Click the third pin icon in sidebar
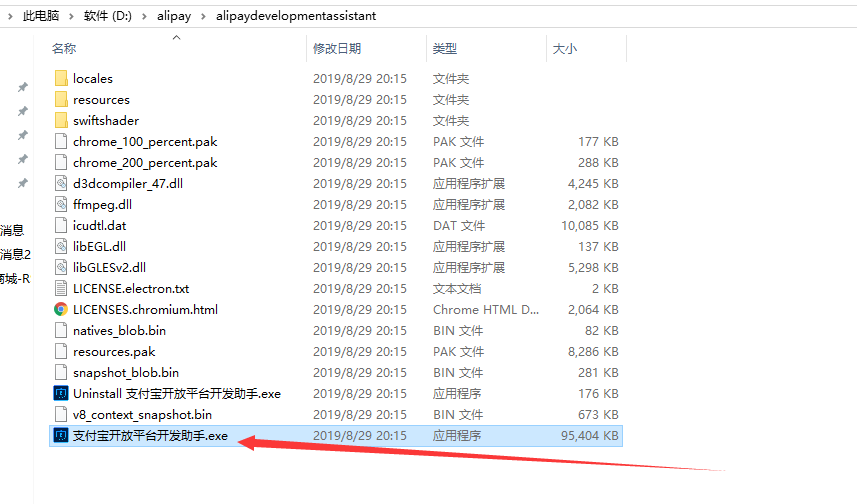857x504 pixels. pyautogui.click(x=22, y=135)
